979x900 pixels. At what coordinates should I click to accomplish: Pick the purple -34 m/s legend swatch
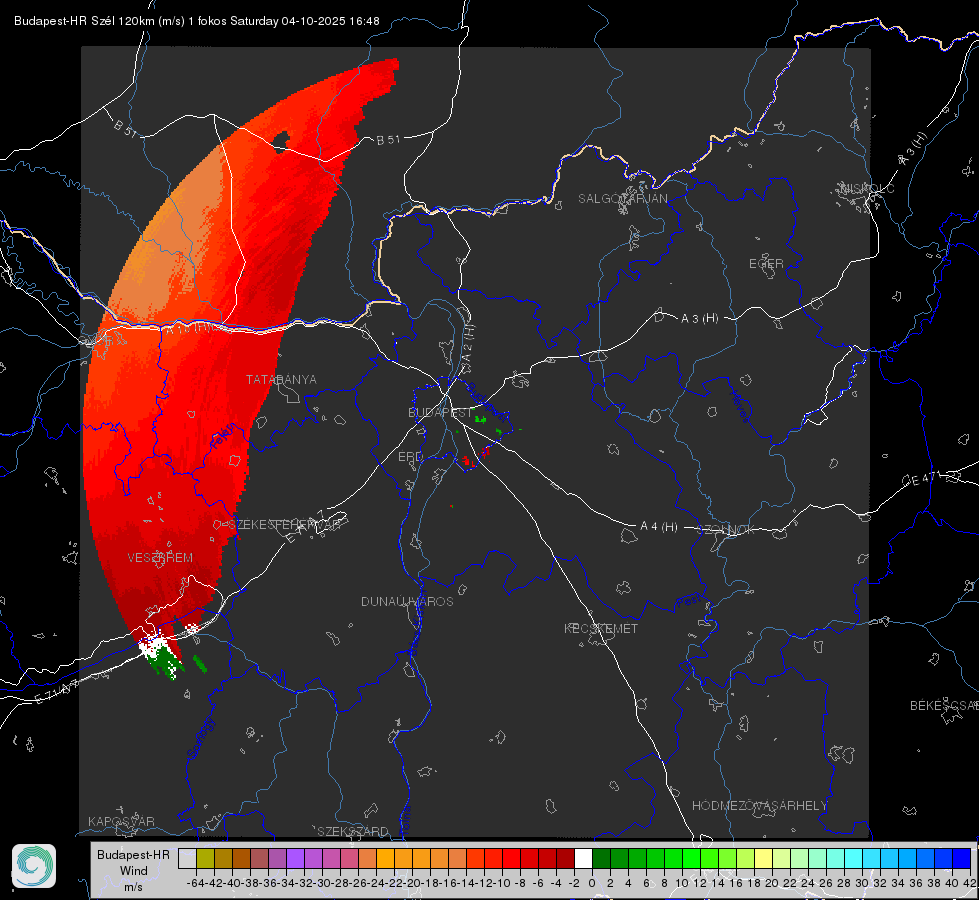click(295, 858)
